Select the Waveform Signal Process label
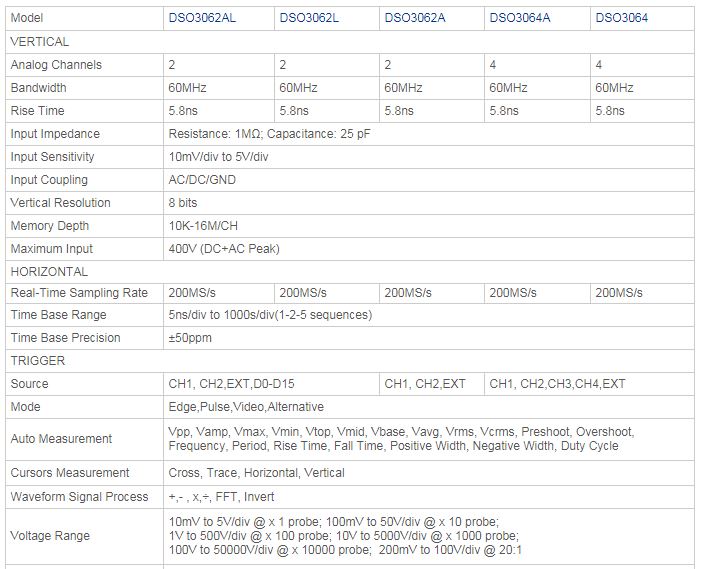 click(x=79, y=496)
